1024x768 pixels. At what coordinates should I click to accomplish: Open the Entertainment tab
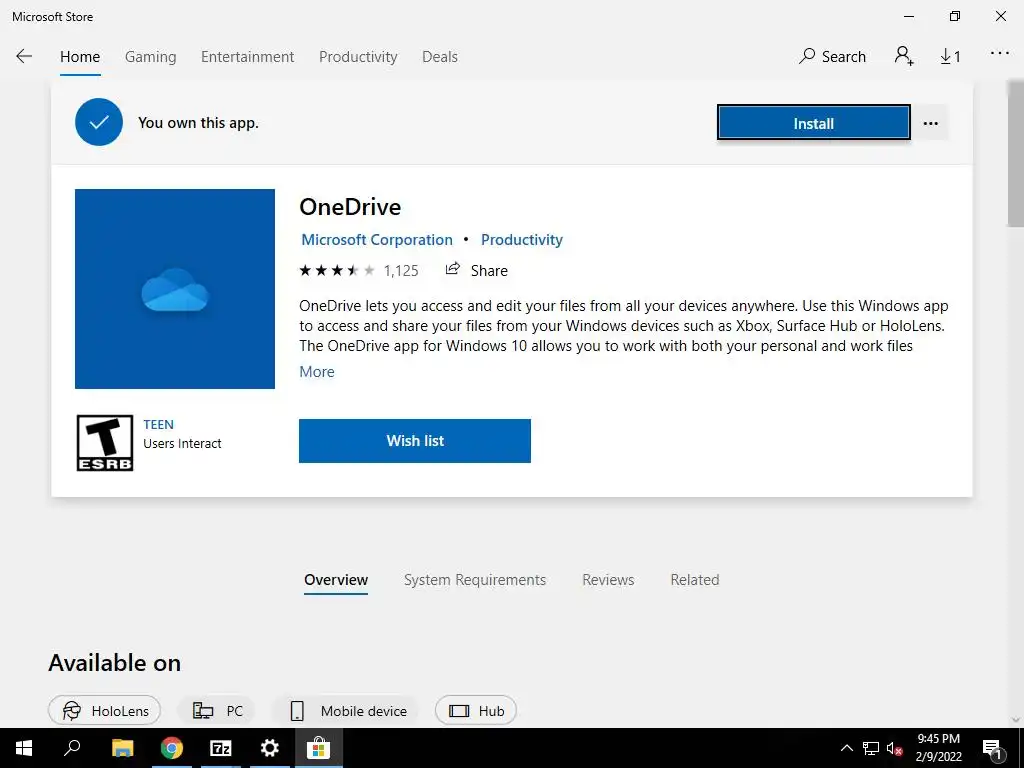(248, 57)
